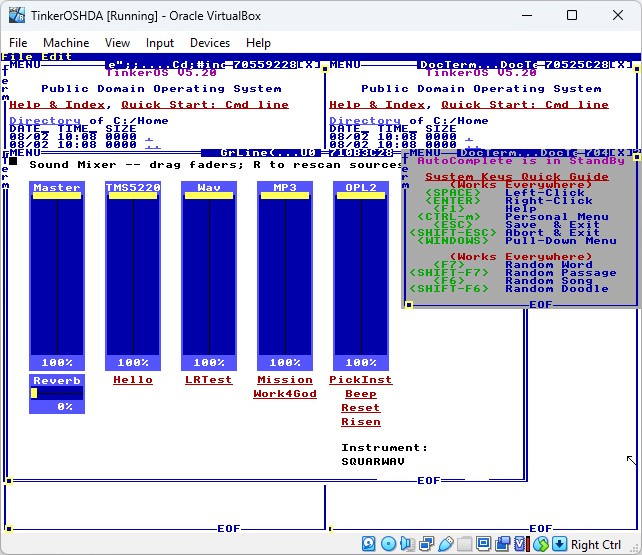Open Quick Start: Cmd line in right terminal
The width and height of the screenshot is (642, 555).
coord(525,105)
